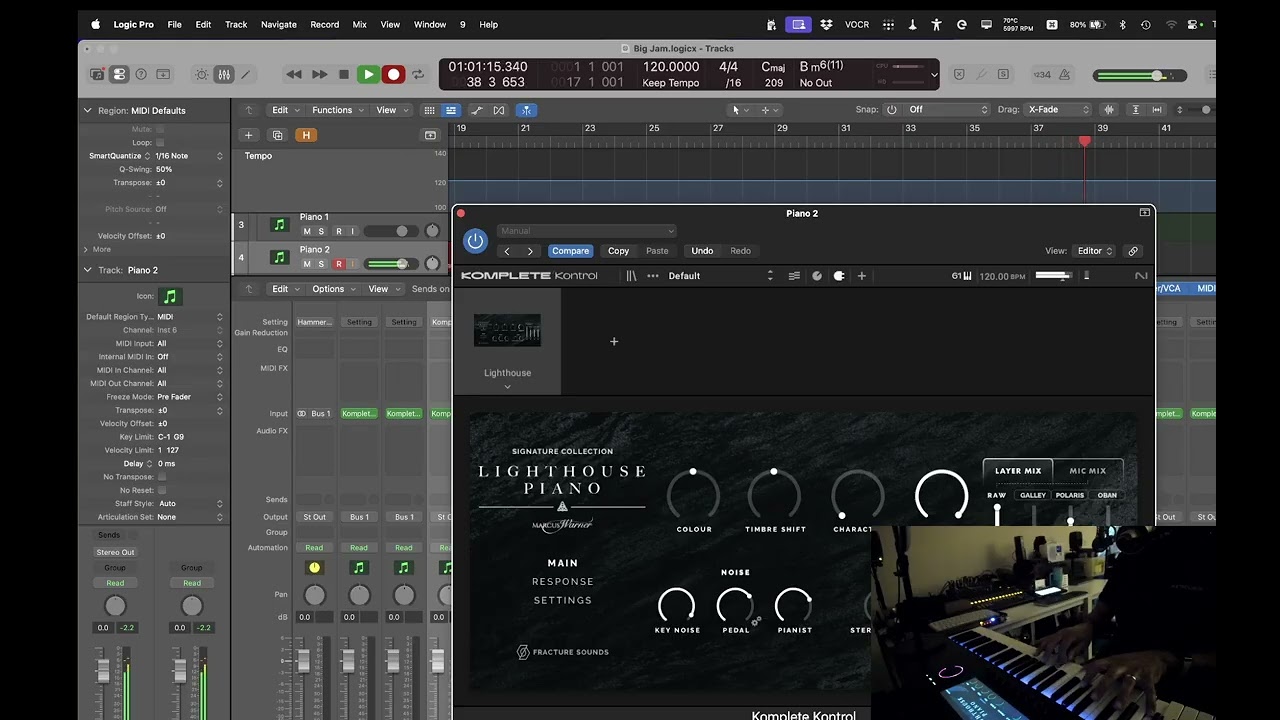Select the LAYER MIX tab

click(x=1018, y=471)
